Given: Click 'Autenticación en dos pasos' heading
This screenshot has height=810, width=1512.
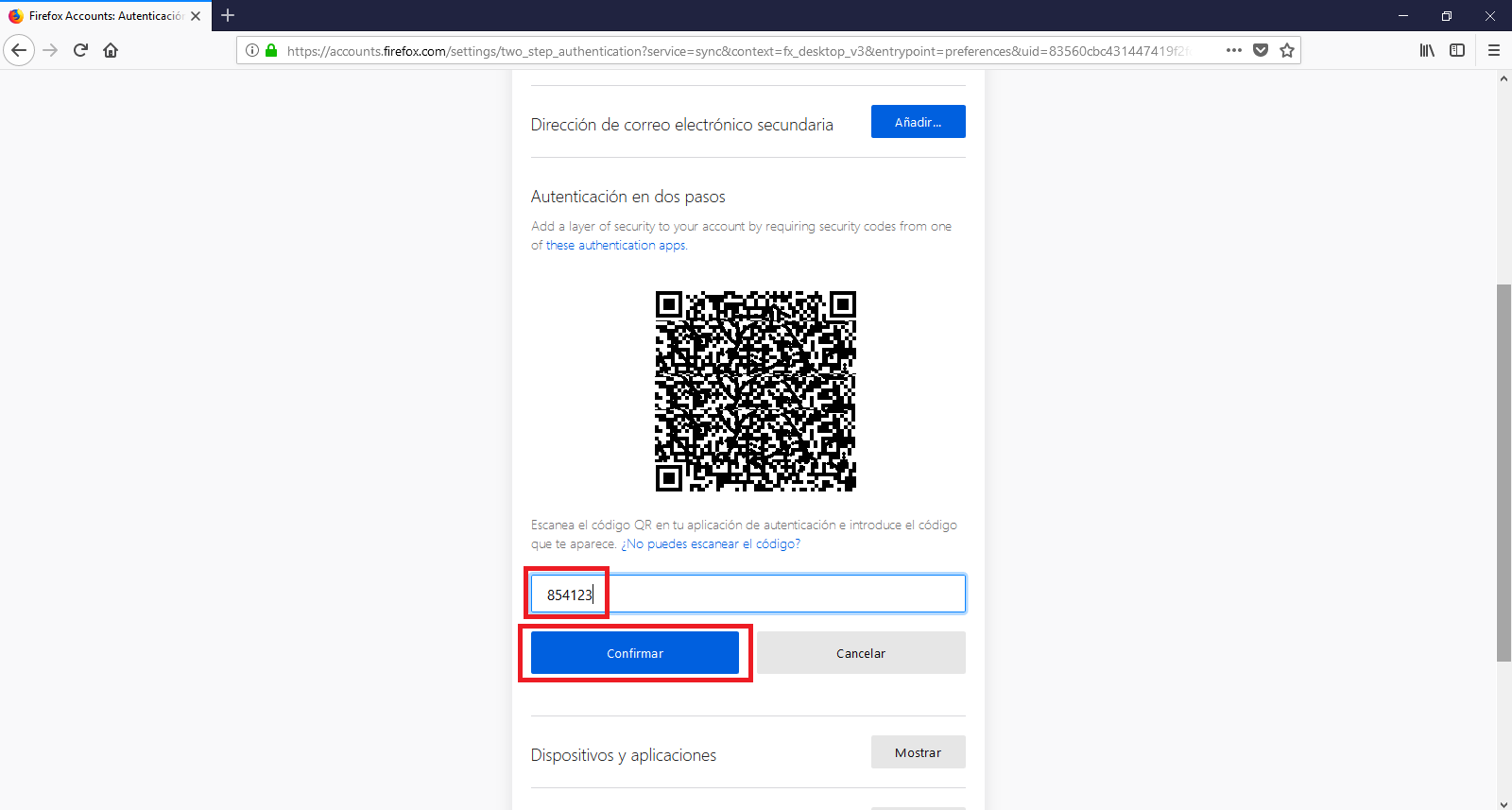Looking at the screenshot, I should (628, 197).
